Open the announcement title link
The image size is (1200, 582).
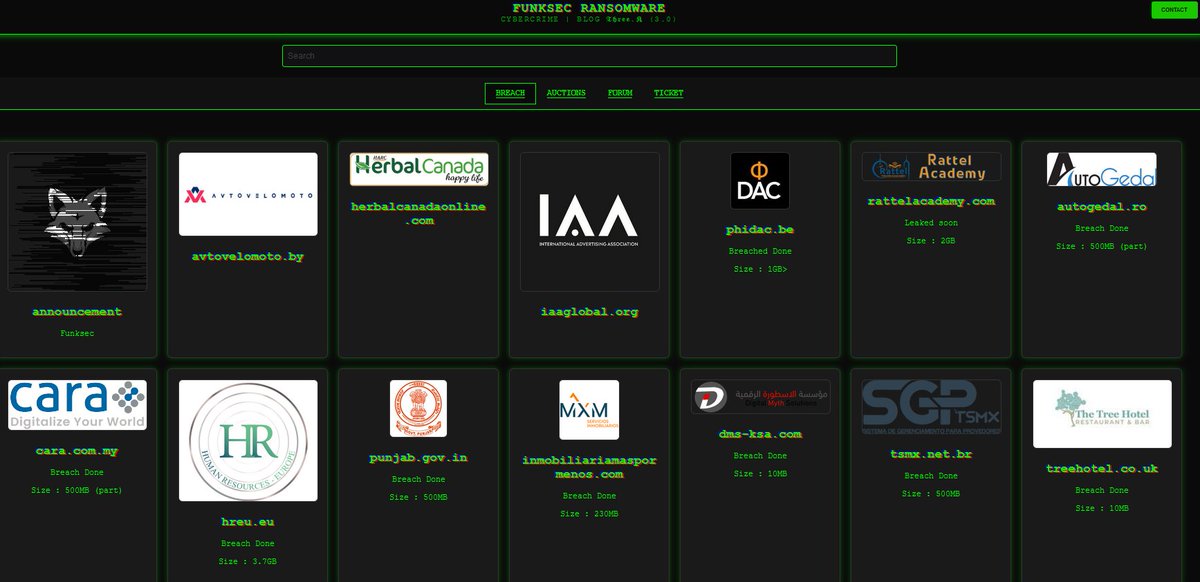(77, 312)
